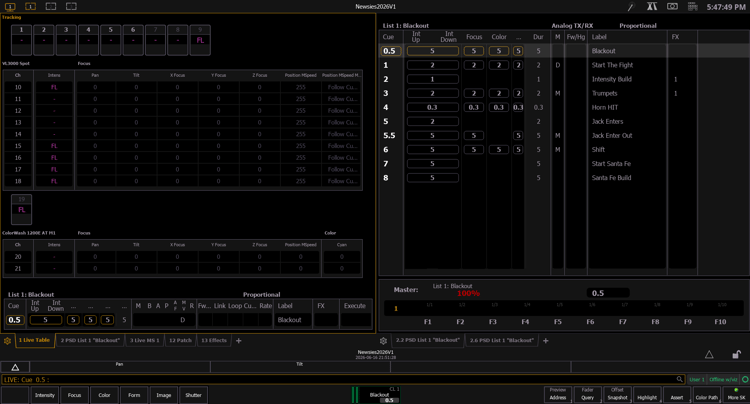Screen dimensions: 750x404
Task: Select channel 9 tile showing FL
Action: pos(200,40)
